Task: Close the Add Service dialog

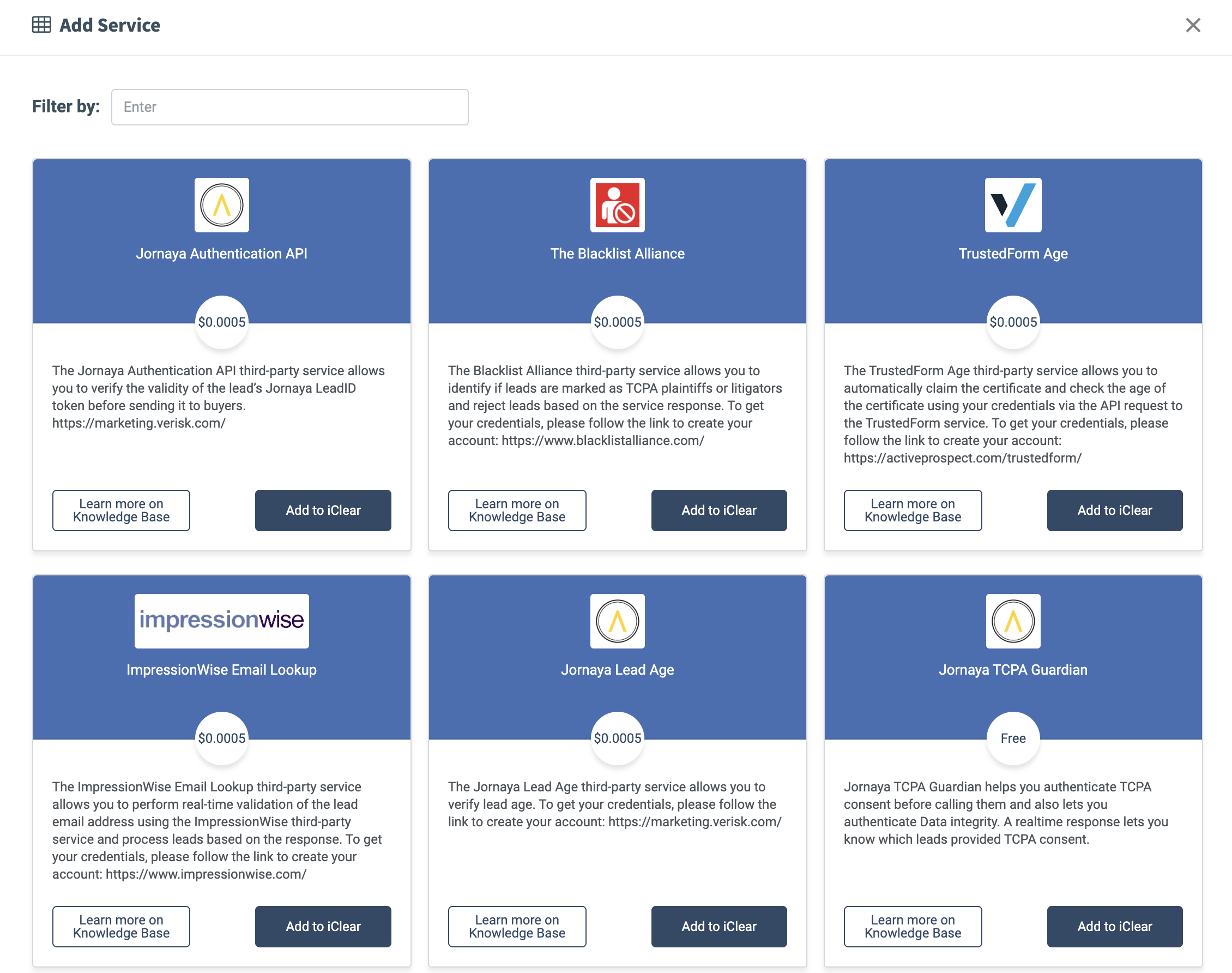Action: coord(1193,25)
